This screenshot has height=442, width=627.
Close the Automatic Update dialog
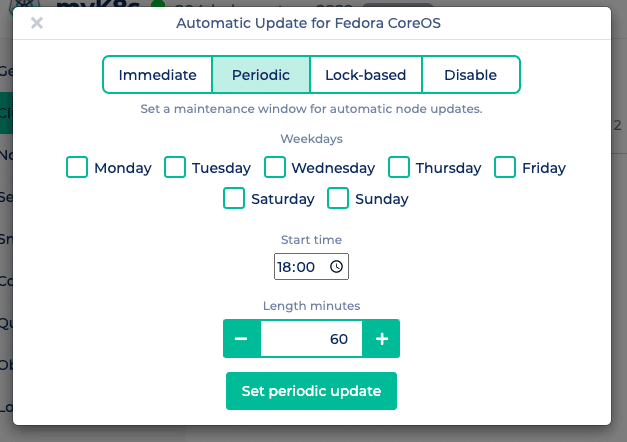(37, 23)
